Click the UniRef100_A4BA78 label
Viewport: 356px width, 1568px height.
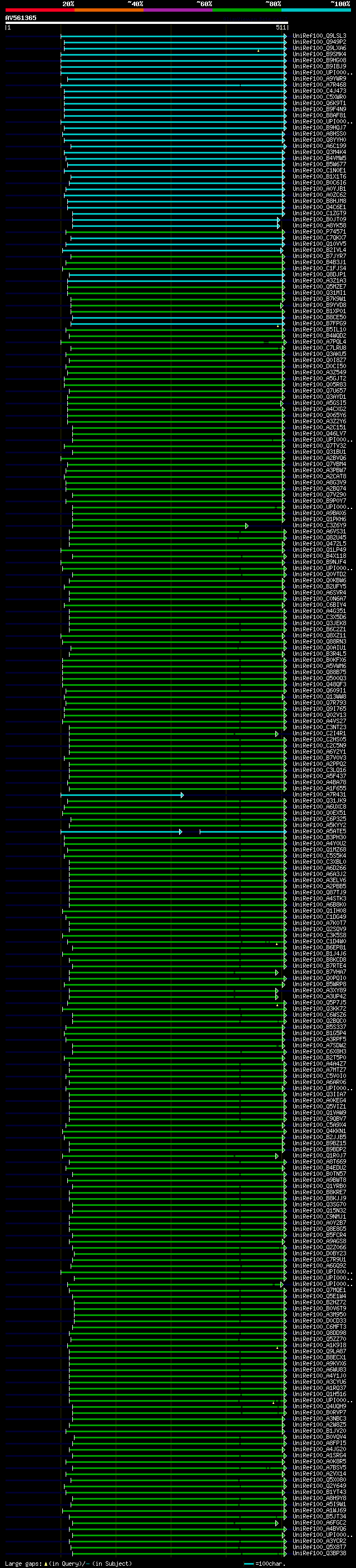coord(319,783)
